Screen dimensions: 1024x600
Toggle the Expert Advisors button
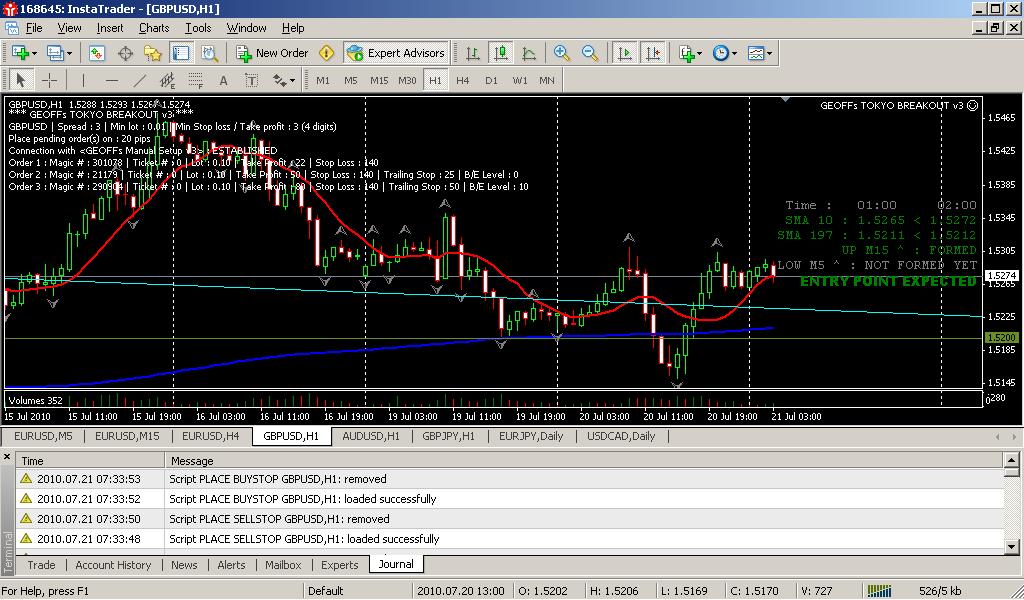coord(396,53)
